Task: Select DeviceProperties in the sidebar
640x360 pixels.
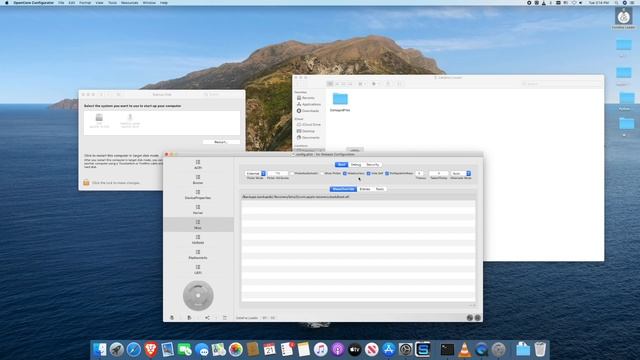Action: (198, 195)
